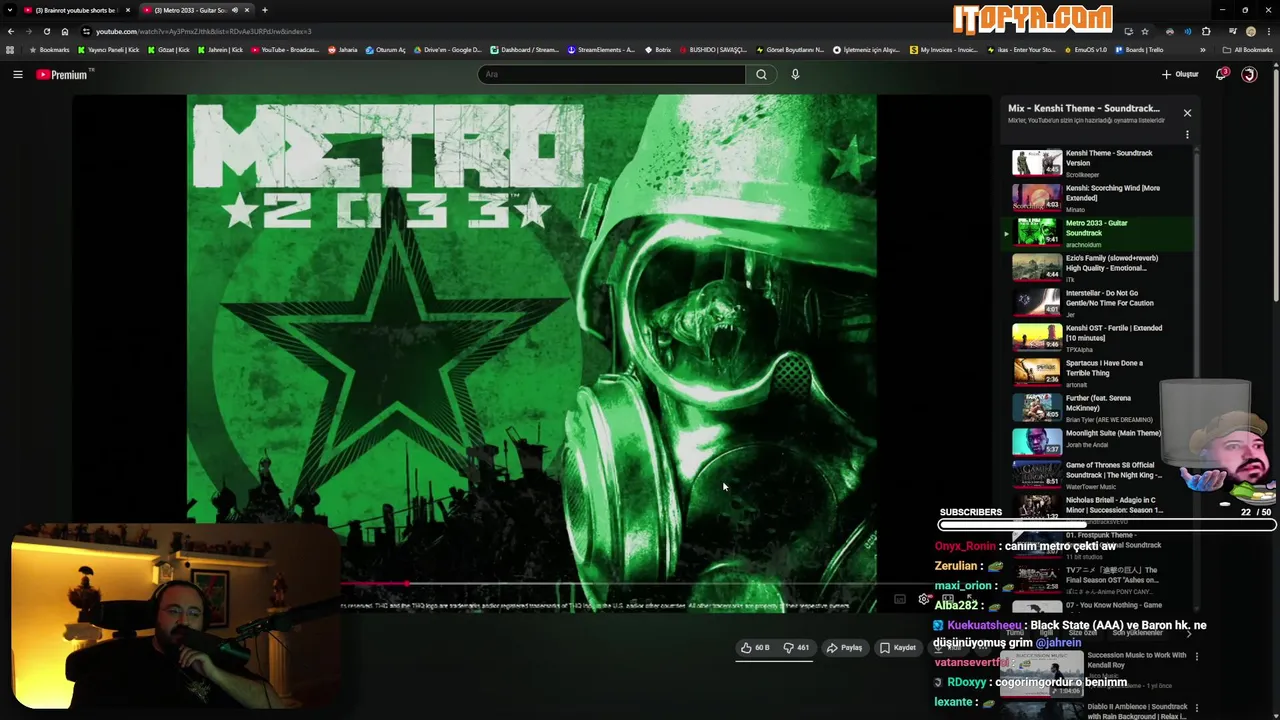The image size is (1280, 720).
Task: Open Mix playlist three-dot options
Action: click(x=1187, y=134)
